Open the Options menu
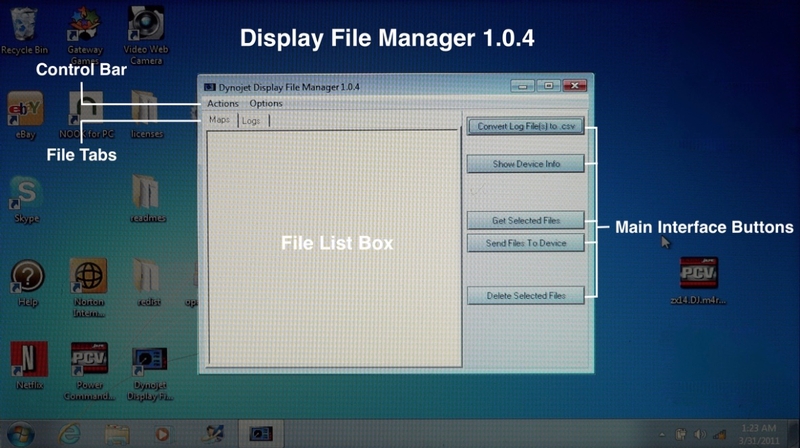This screenshot has width=800, height=448. [266, 104]
